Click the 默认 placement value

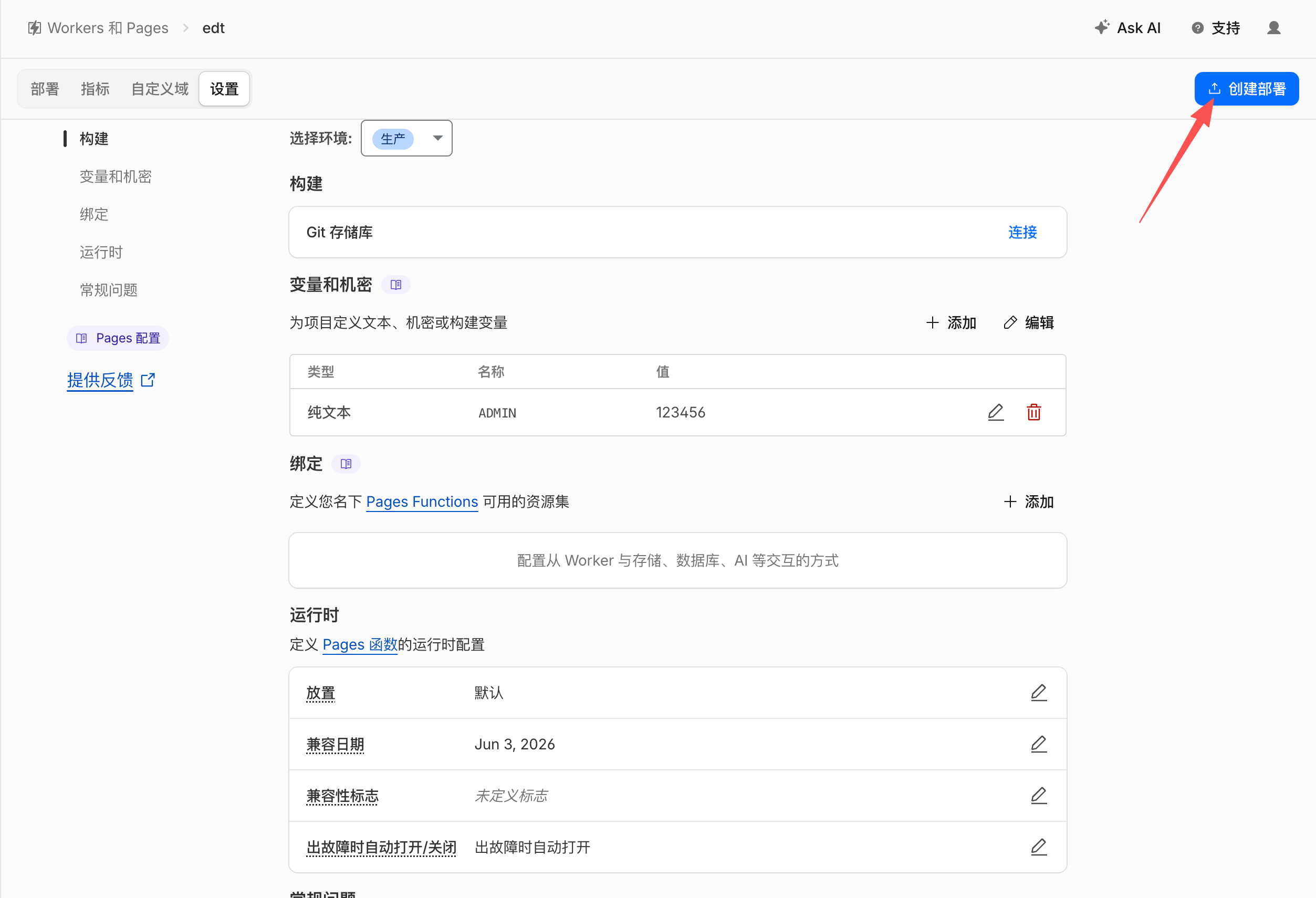point(489,693)
